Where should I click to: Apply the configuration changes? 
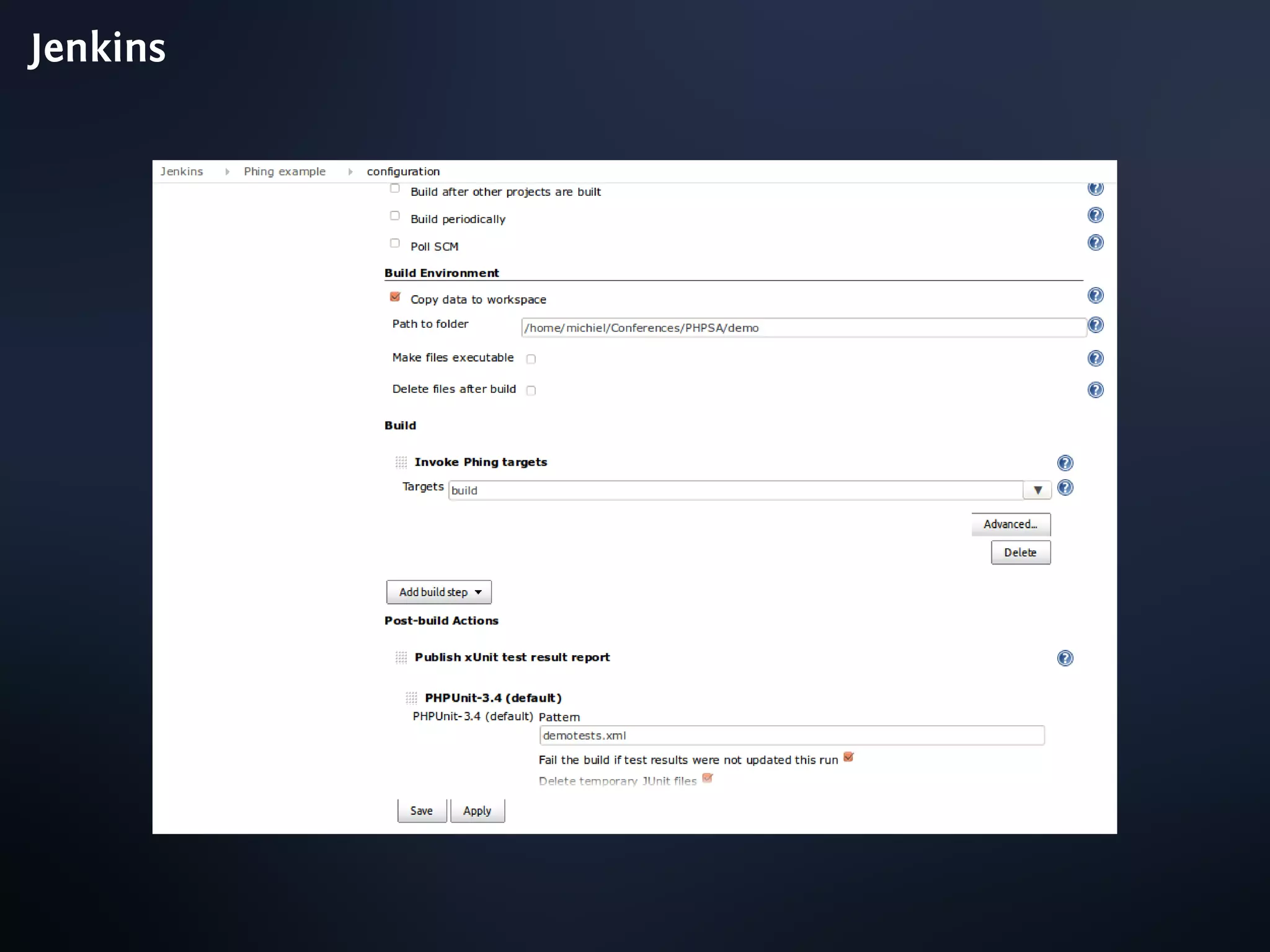click(477, 811)
